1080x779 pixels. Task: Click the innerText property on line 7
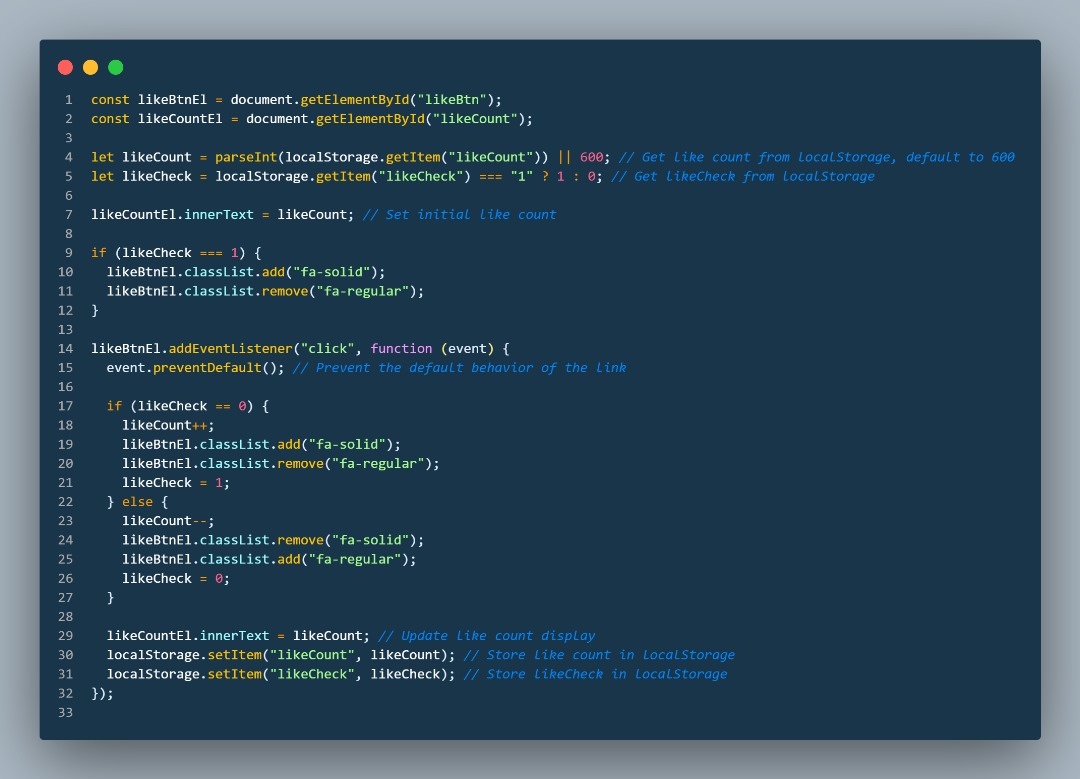tap(219, 215)
